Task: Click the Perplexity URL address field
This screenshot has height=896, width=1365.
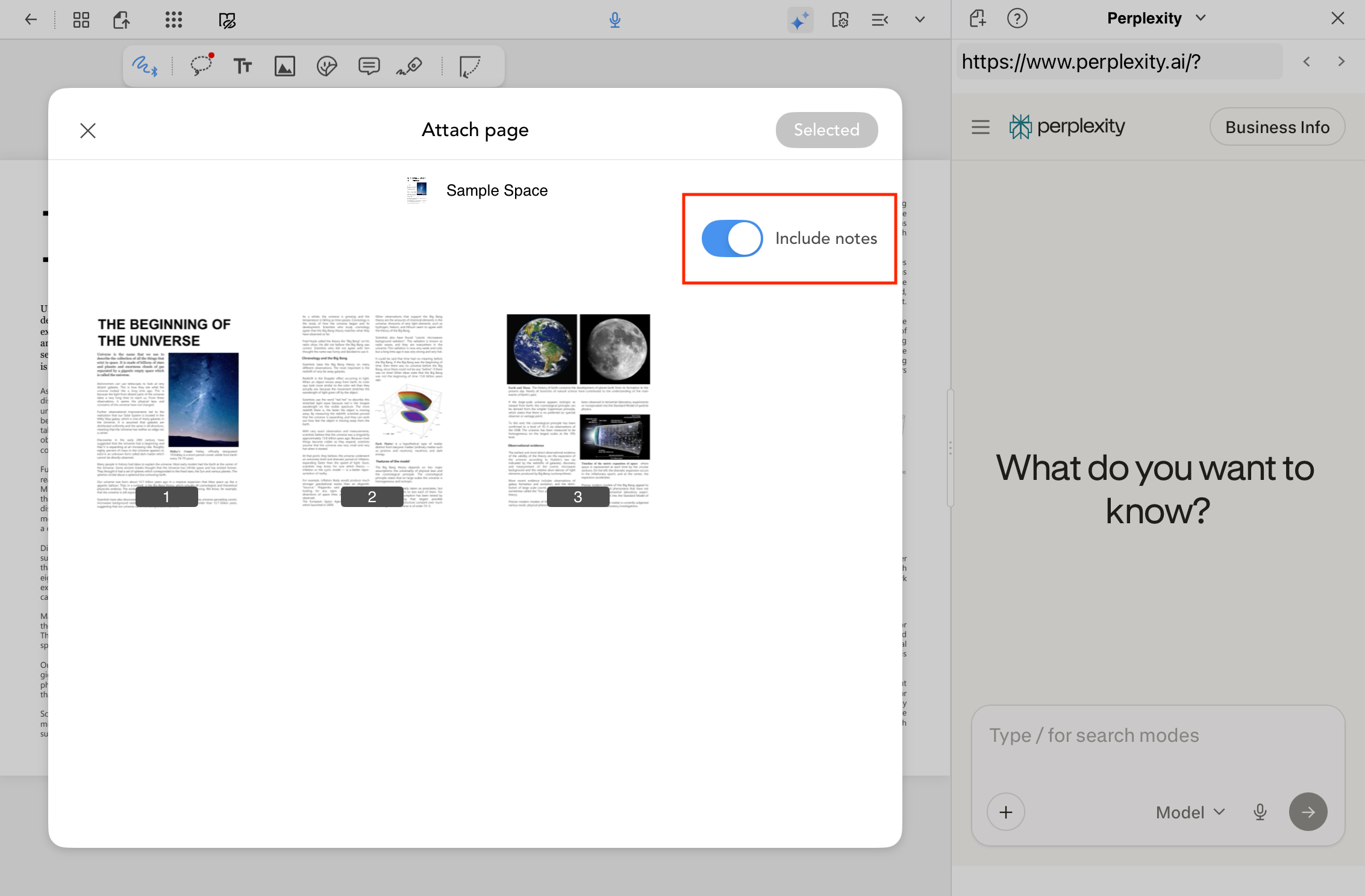Action: (1119, 62)
